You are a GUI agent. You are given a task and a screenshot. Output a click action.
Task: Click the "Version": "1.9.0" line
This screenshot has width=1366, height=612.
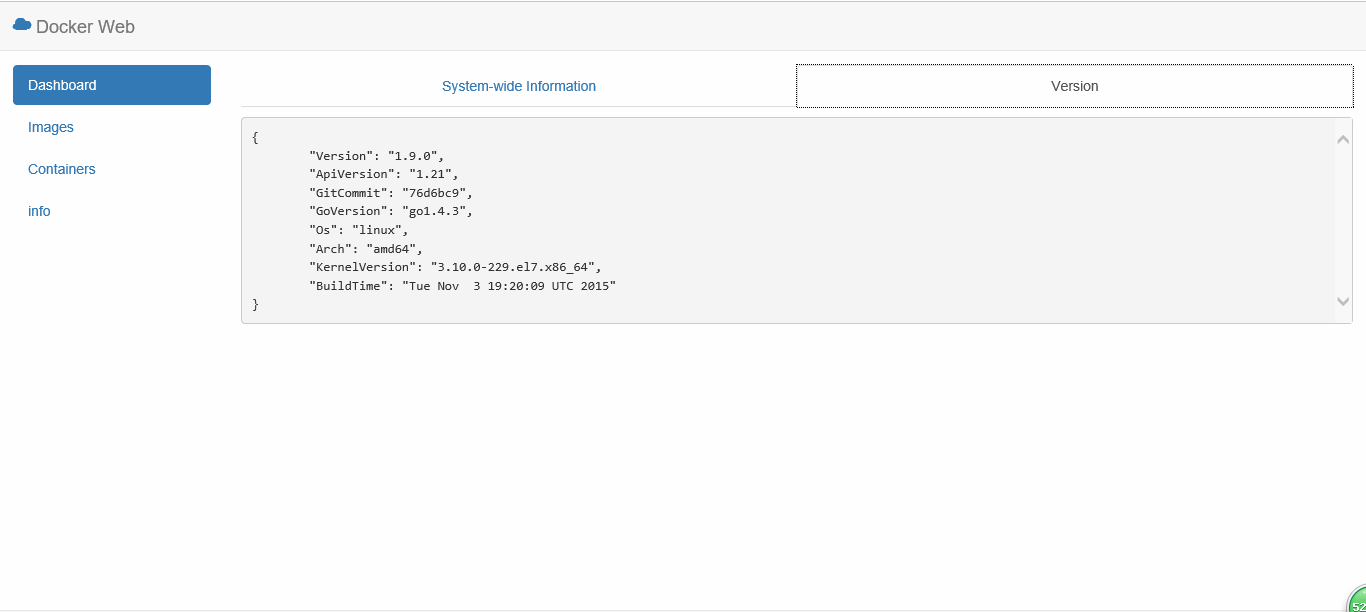377,156
